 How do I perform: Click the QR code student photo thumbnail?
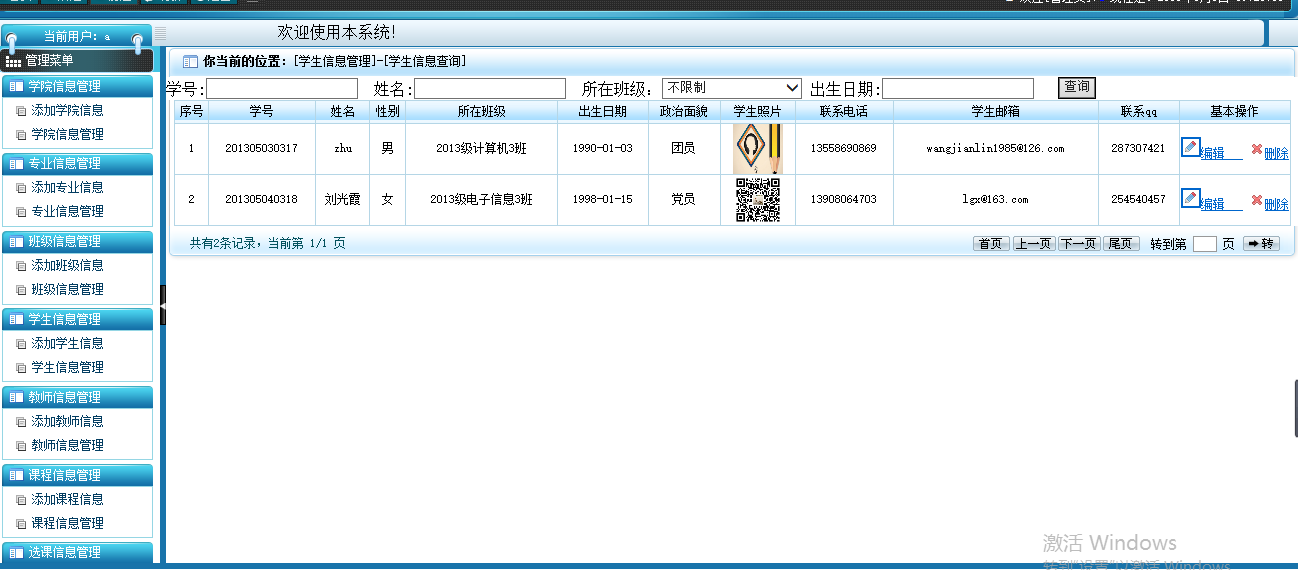(x=757, y=199)
